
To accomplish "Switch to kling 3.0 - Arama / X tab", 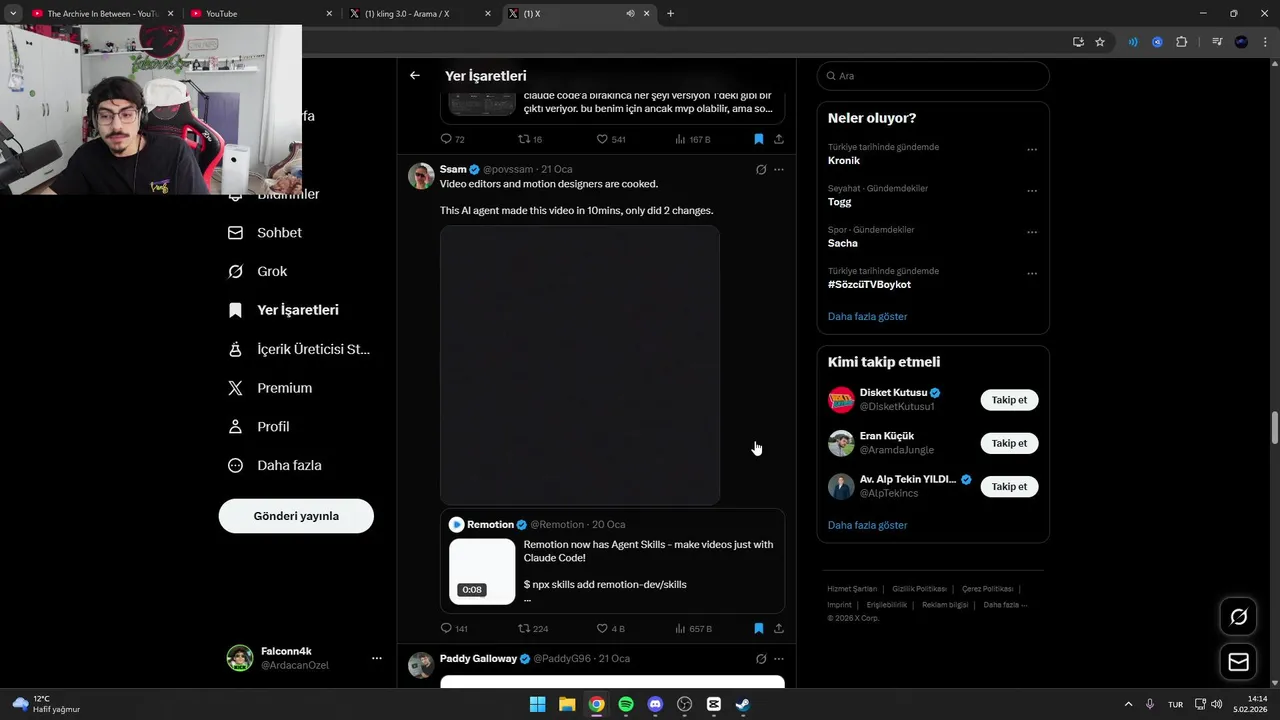I will [x=420, y=14].
